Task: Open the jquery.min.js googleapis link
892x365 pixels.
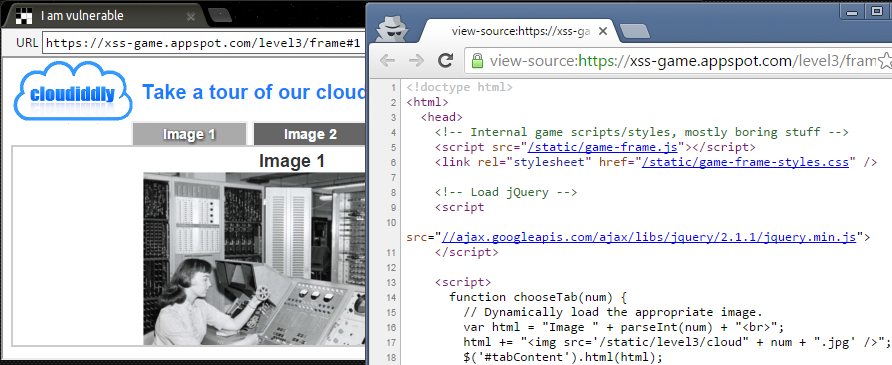Action: pyautogui.click(x=649, y=237)
